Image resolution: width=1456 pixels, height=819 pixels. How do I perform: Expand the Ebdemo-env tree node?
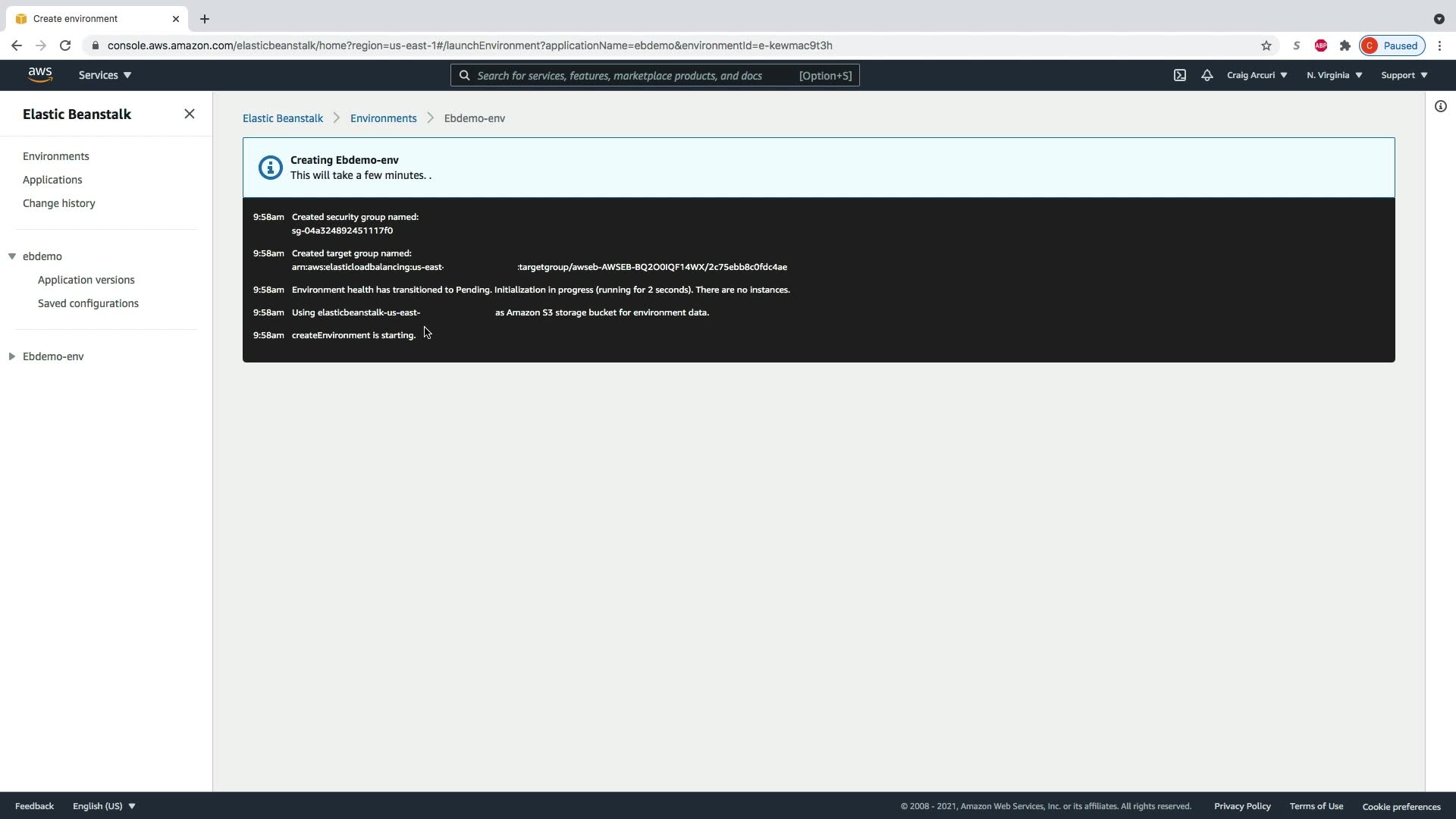(12, 356)
